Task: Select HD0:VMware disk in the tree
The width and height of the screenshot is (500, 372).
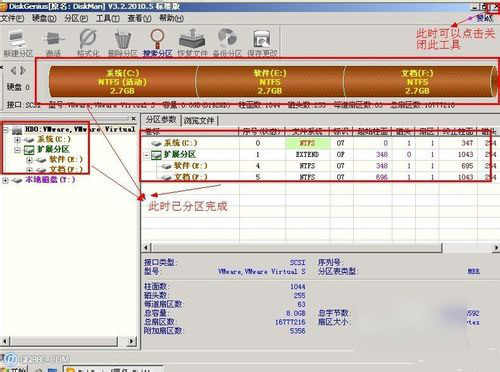Action: pos(80,129)
